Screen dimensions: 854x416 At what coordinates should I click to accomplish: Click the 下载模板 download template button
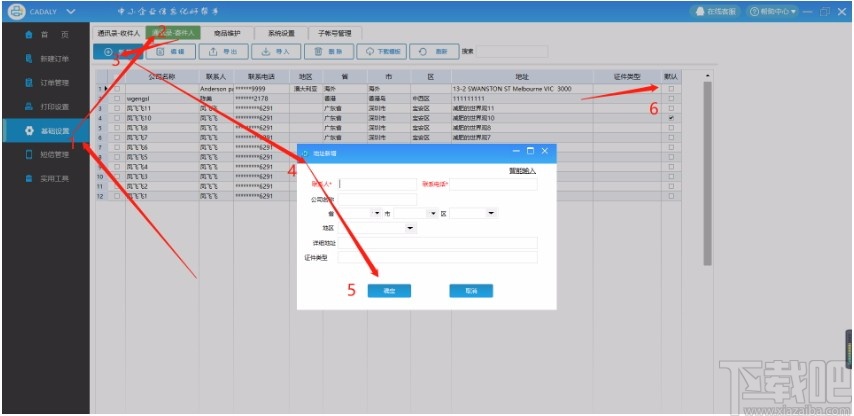click(x=381, y=52)
